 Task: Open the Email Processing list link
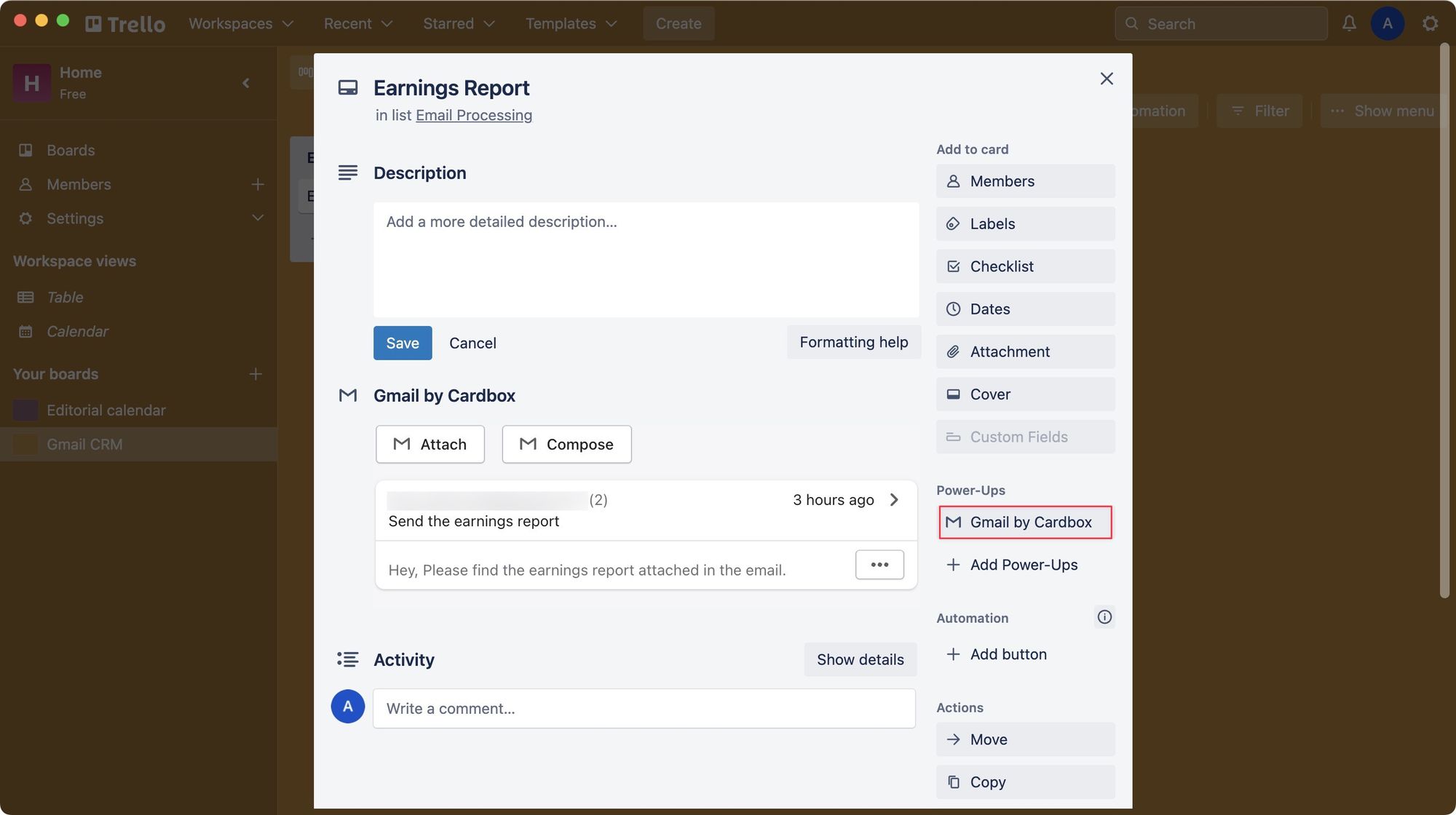(473, 115)
